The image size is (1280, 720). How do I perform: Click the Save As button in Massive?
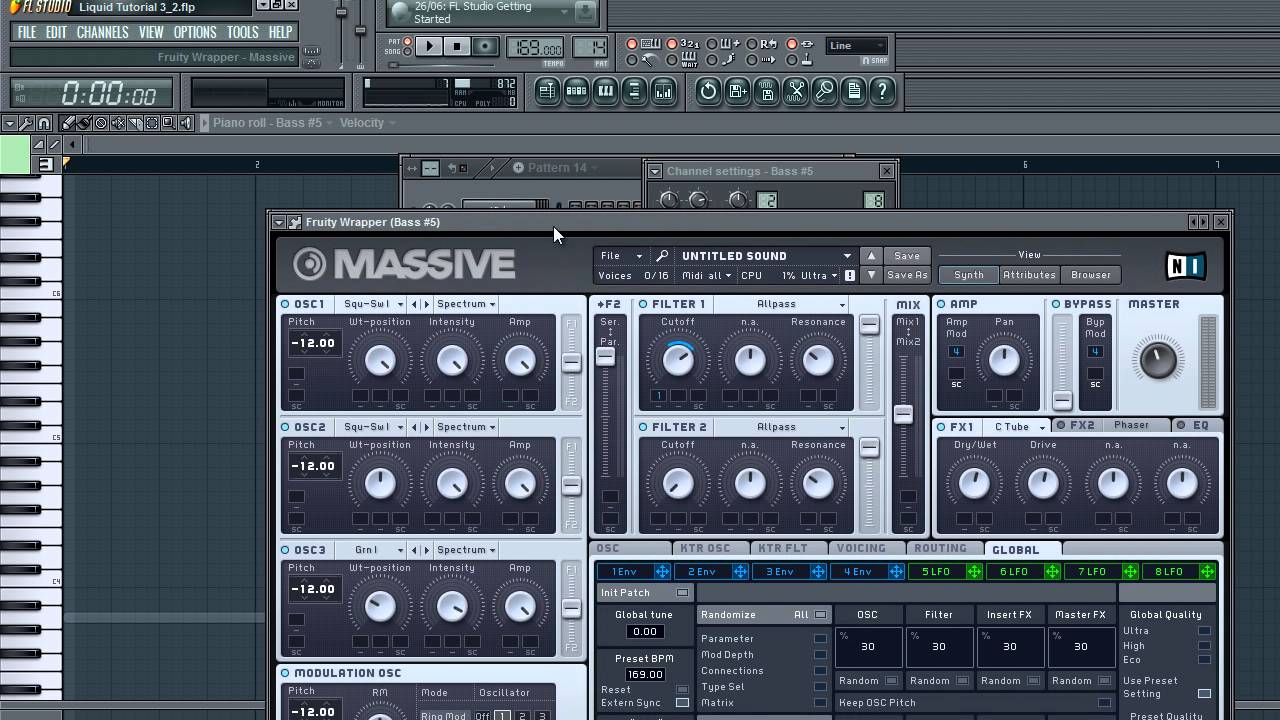click(x=907, y=276)
